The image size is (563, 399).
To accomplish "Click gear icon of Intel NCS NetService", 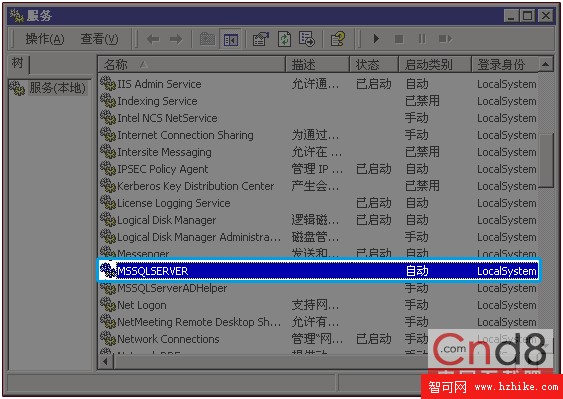I will coord(108,117).
